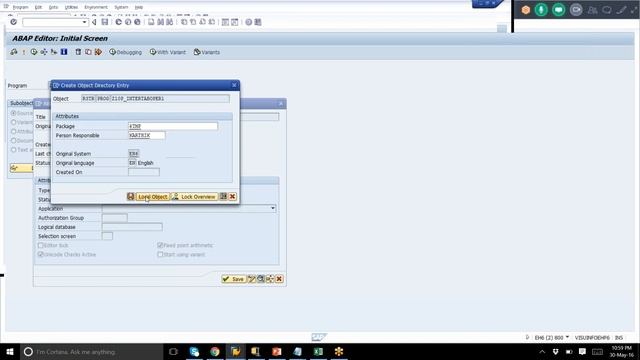
Task: Click the Save disk icon in the standard toolbar
Action: (105, 22)
